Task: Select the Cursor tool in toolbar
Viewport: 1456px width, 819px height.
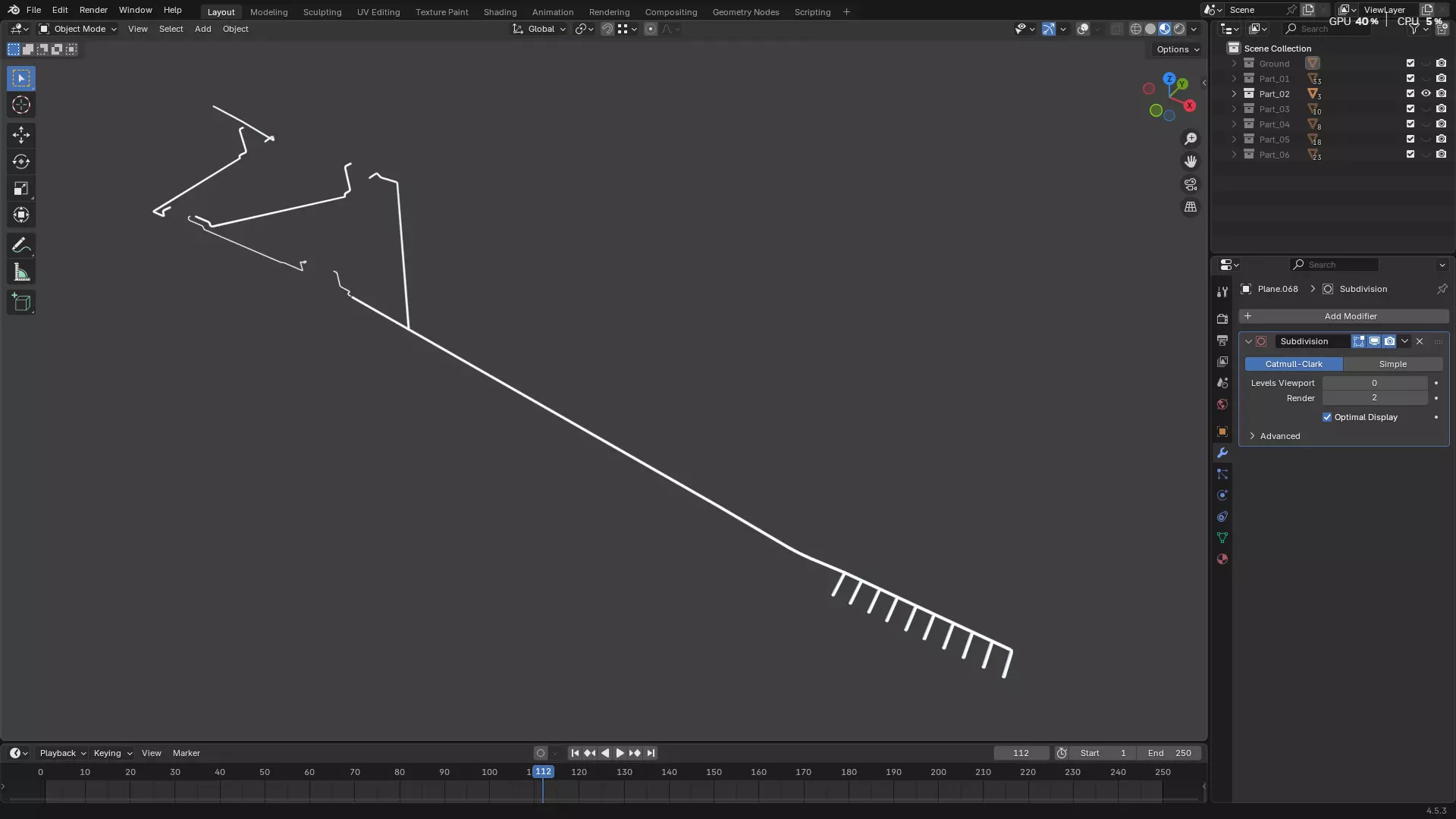Action: tap(21, 105)
